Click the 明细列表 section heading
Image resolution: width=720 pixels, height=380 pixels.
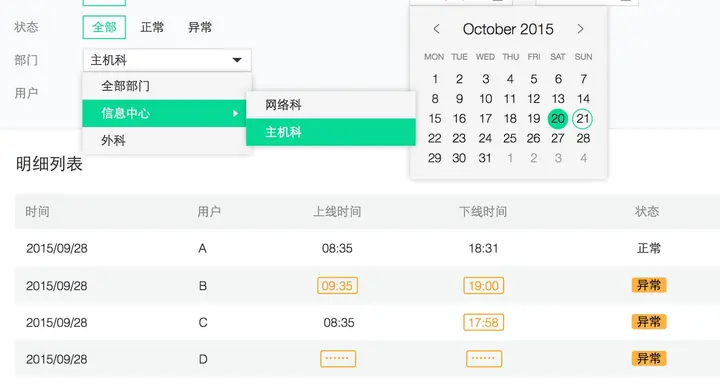tap(49, 164)
